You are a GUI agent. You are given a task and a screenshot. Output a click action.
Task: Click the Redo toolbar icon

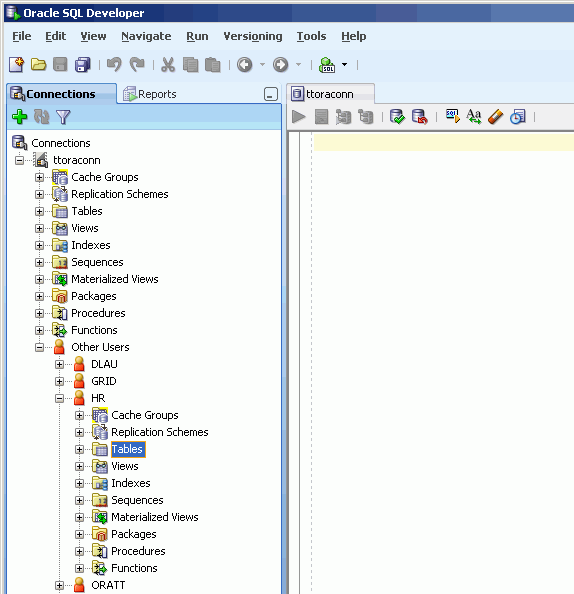[x=137, y=65]
